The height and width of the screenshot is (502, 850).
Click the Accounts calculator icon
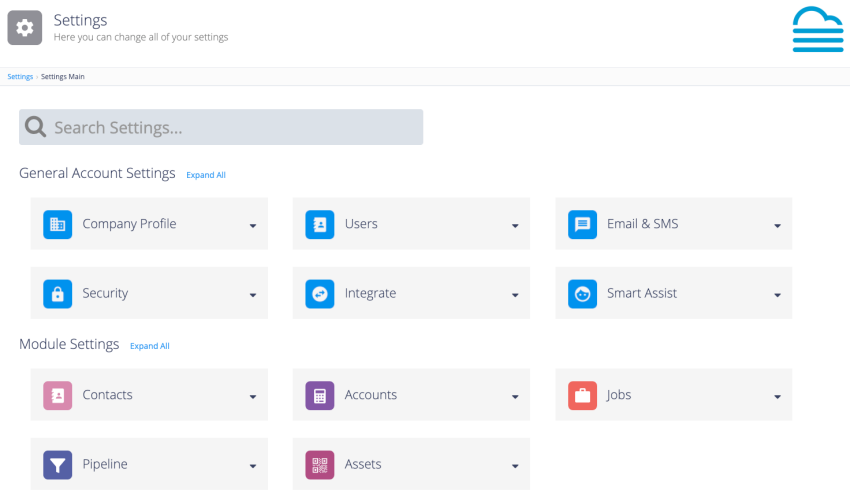(x=320, y=395)
